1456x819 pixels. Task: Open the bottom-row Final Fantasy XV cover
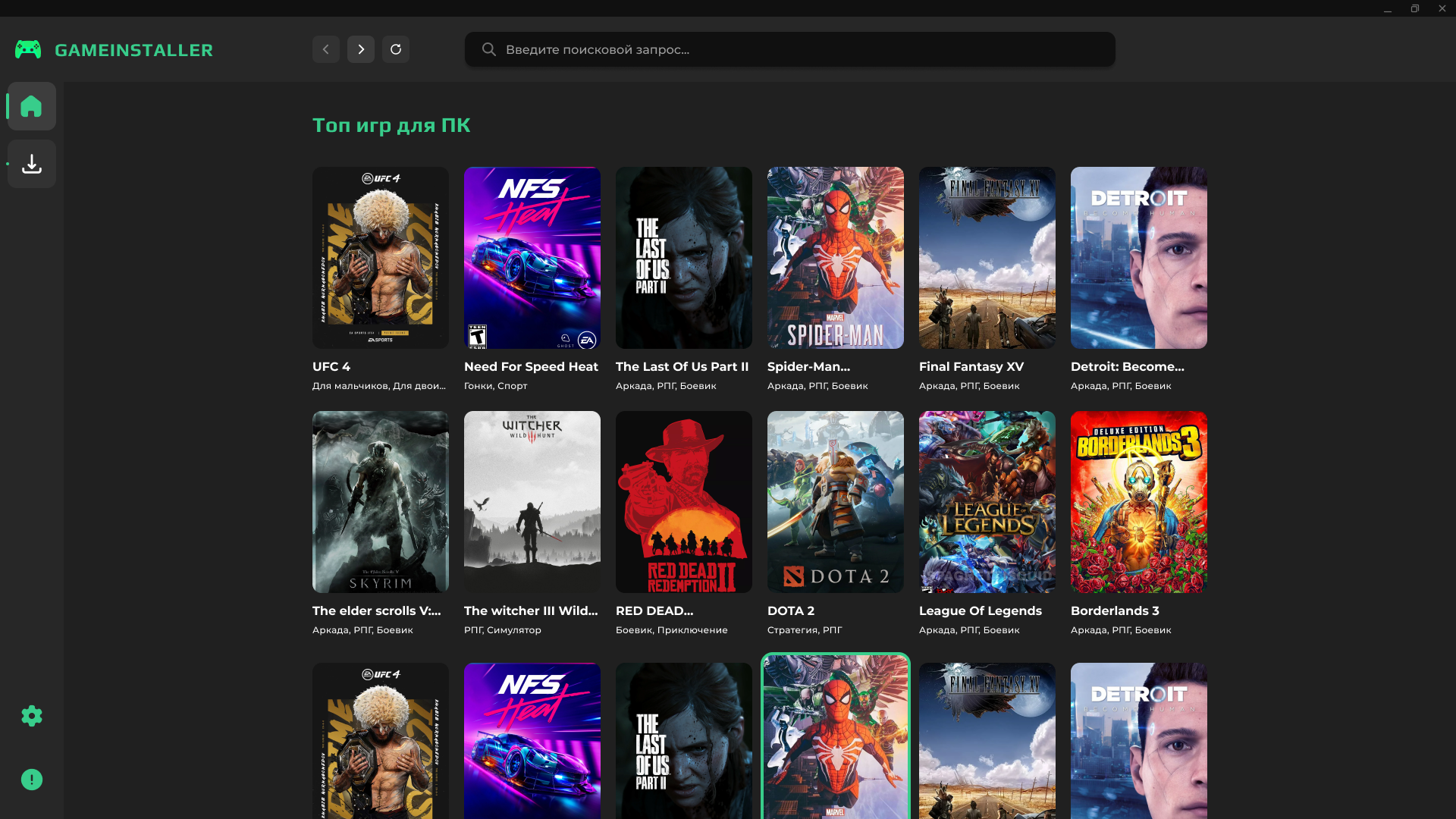[x=987, y=741]
